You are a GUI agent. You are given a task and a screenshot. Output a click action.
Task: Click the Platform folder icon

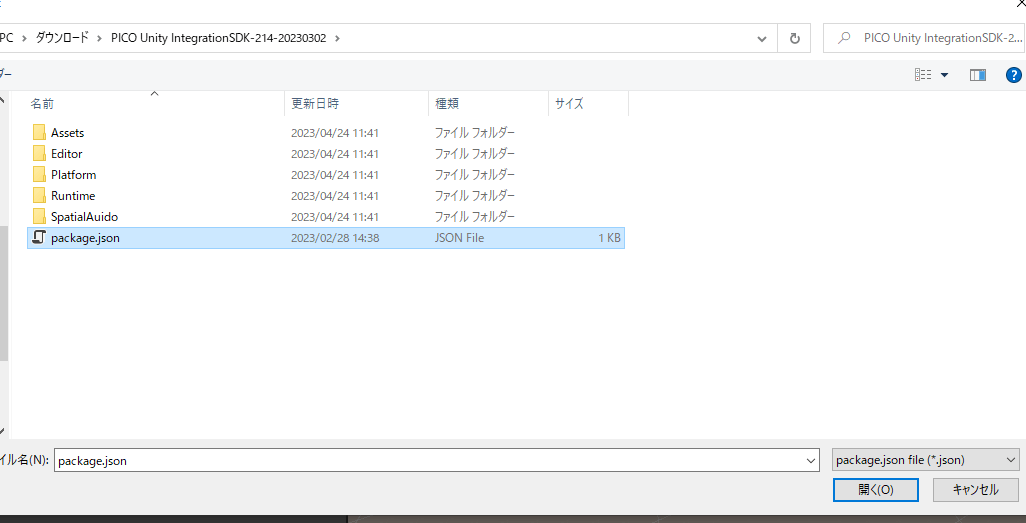pos(39,175)
